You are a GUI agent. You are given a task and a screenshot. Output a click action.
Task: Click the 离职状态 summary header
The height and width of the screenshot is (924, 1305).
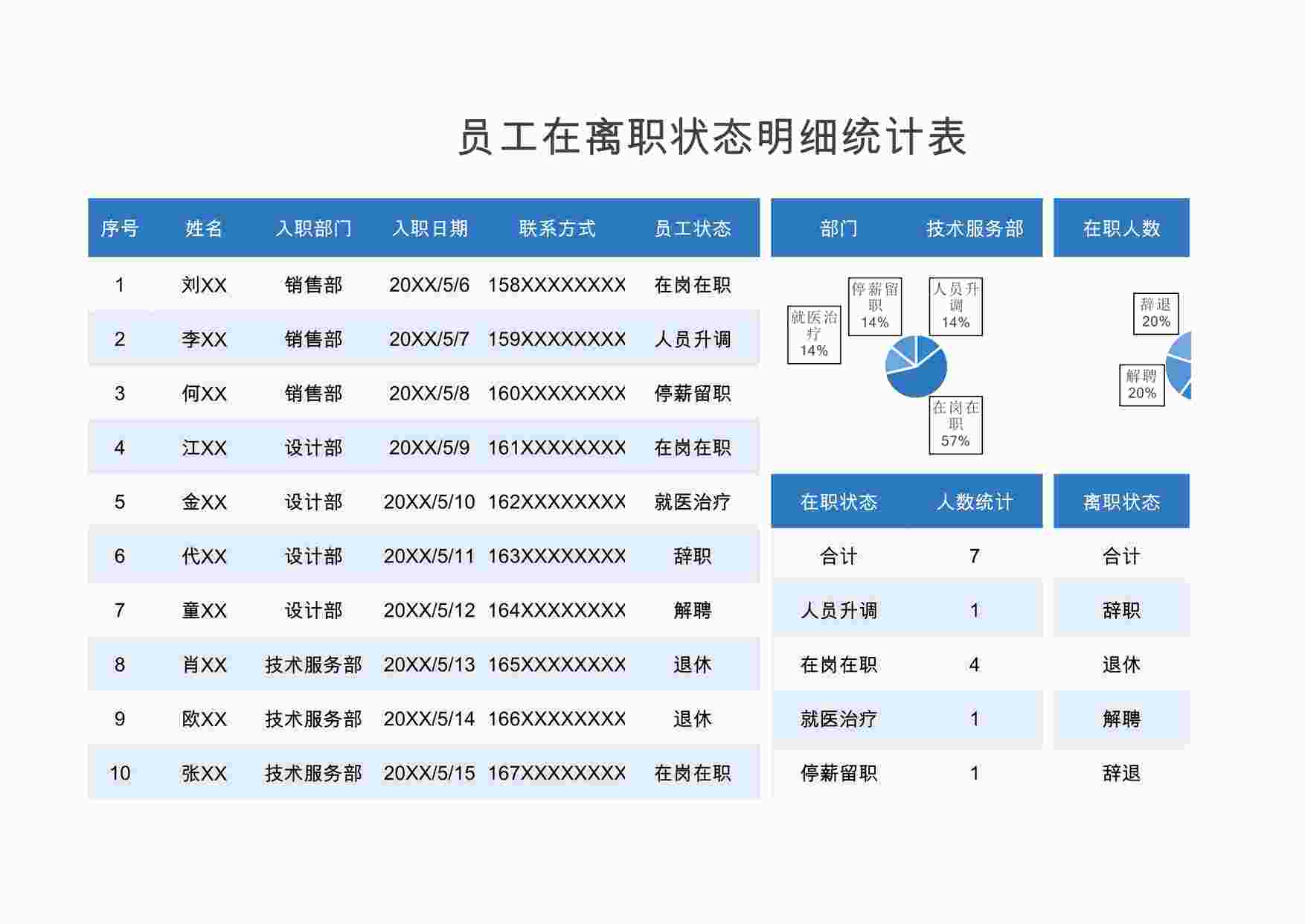pos(1121,502)
